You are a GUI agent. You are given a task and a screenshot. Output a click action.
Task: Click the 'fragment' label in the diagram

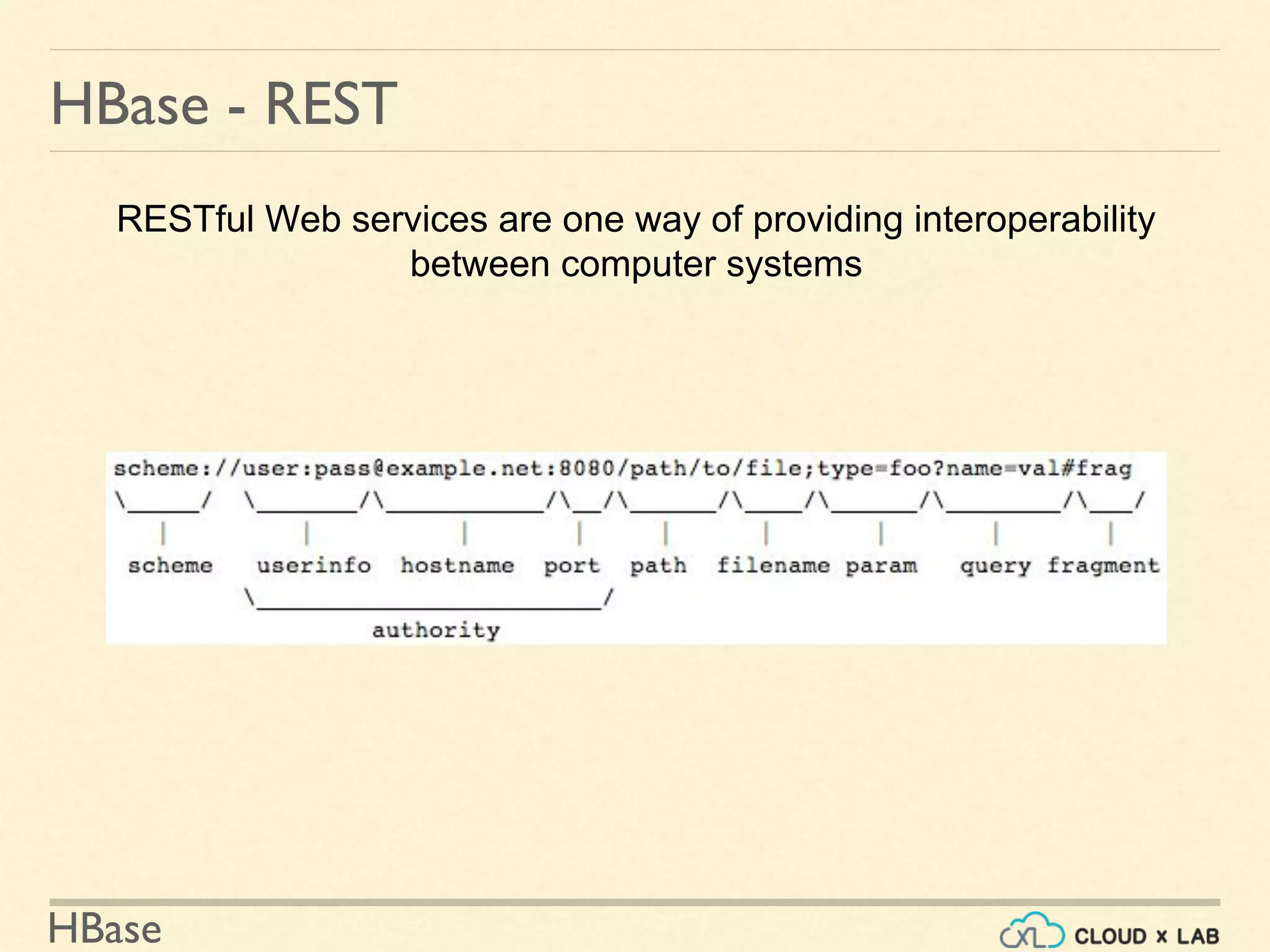[1103, 566]
